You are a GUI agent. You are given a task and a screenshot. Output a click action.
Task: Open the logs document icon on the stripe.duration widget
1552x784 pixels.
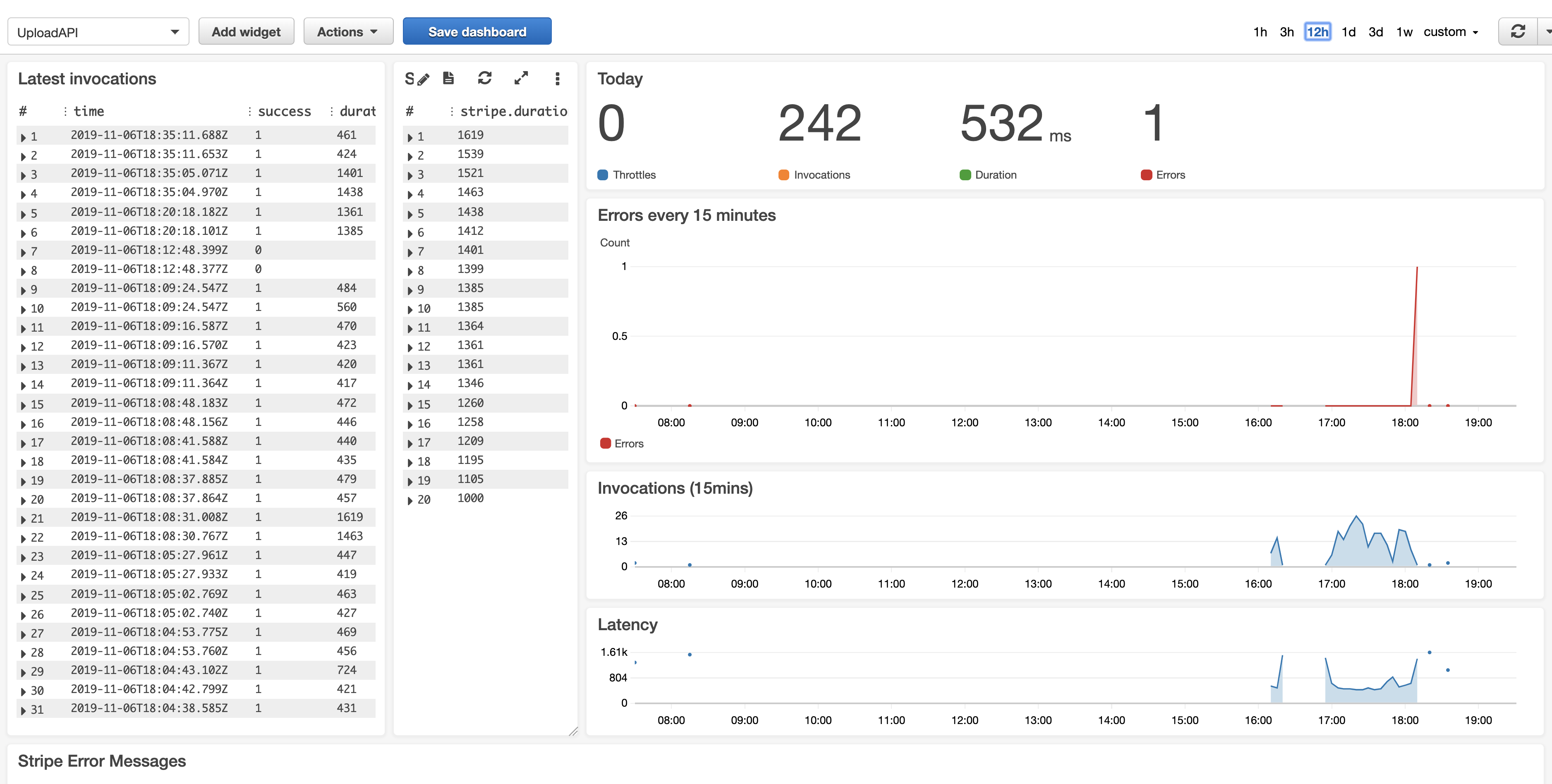pos(448,78)
